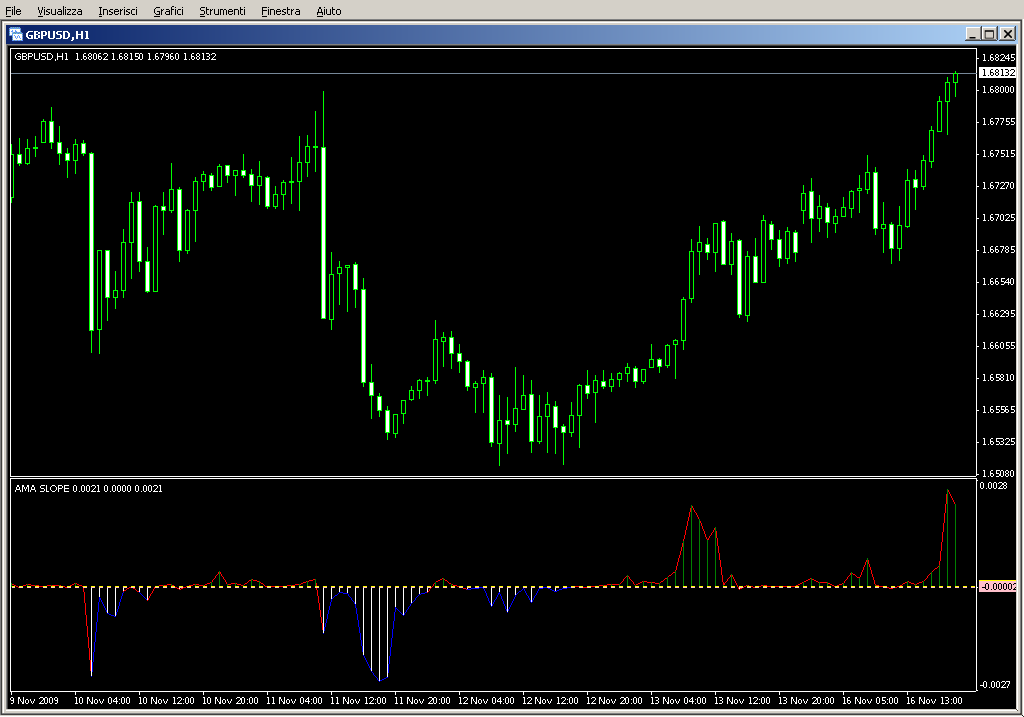1024x717 pixels.
Task: Open the Finestra menu
Action: [280, 11]
